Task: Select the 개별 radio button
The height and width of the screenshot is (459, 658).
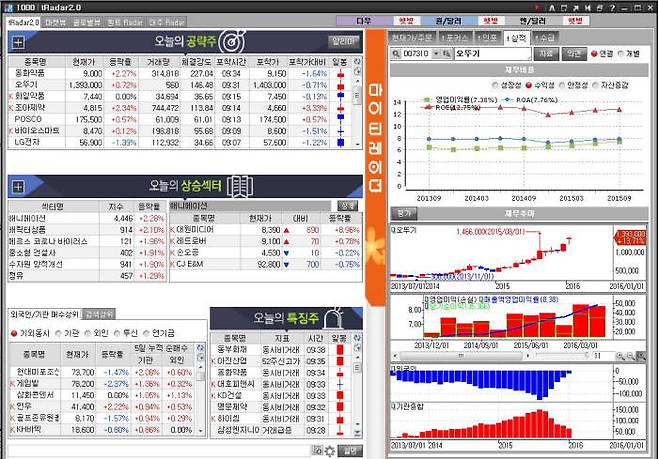Action: click(621, 54)
